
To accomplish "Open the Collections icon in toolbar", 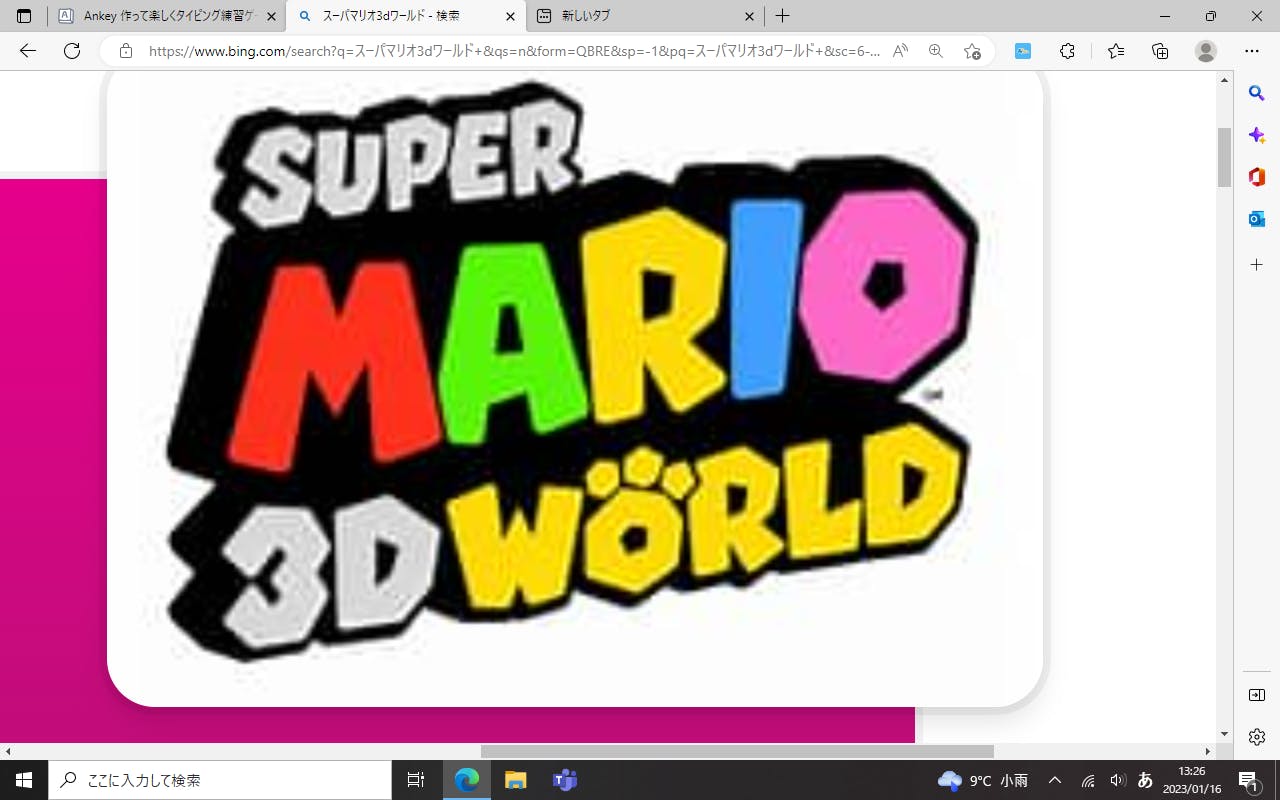I will 1160,51.
